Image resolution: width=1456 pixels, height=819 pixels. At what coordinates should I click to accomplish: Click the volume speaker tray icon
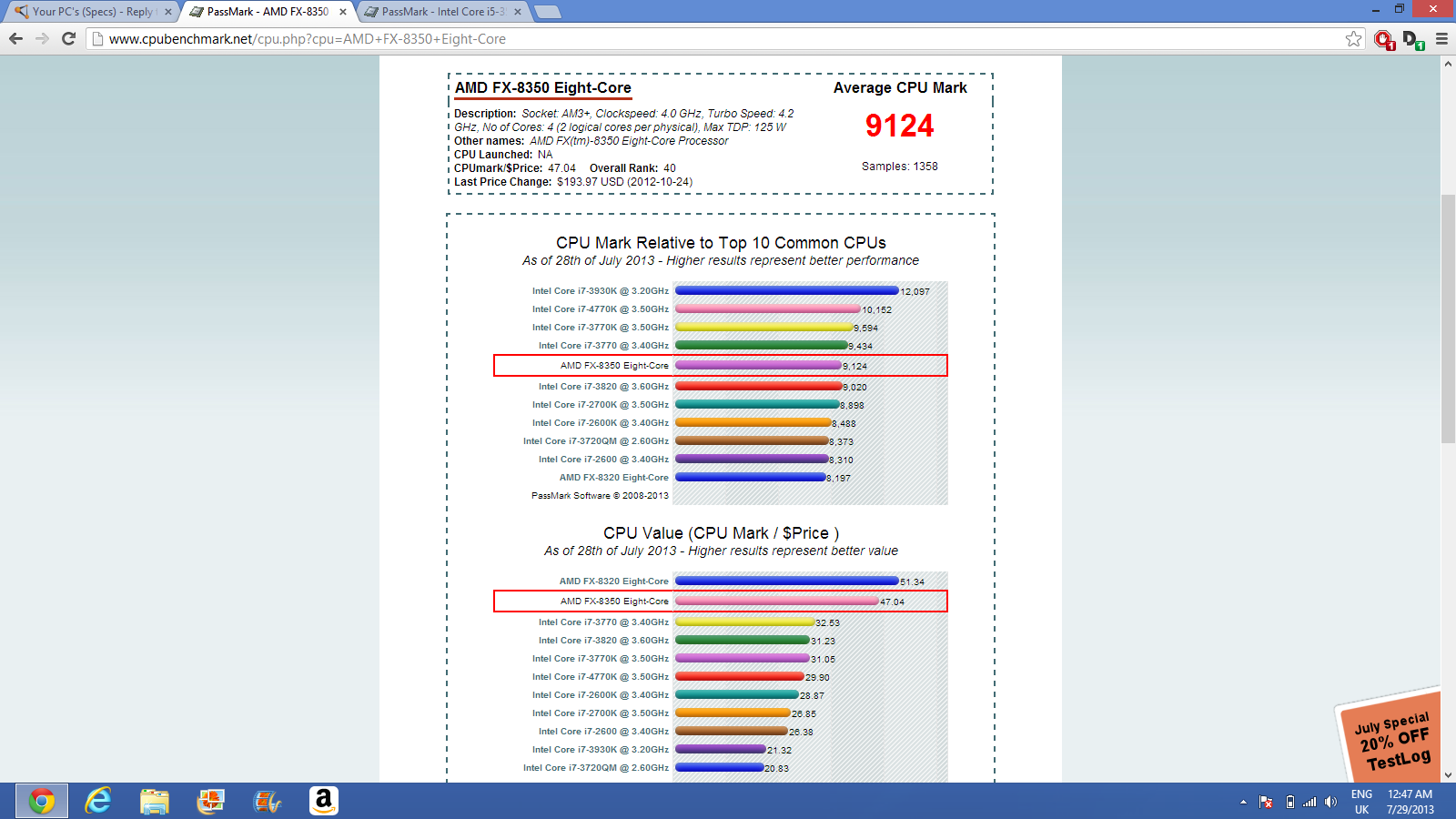(x=1330, y=802)
